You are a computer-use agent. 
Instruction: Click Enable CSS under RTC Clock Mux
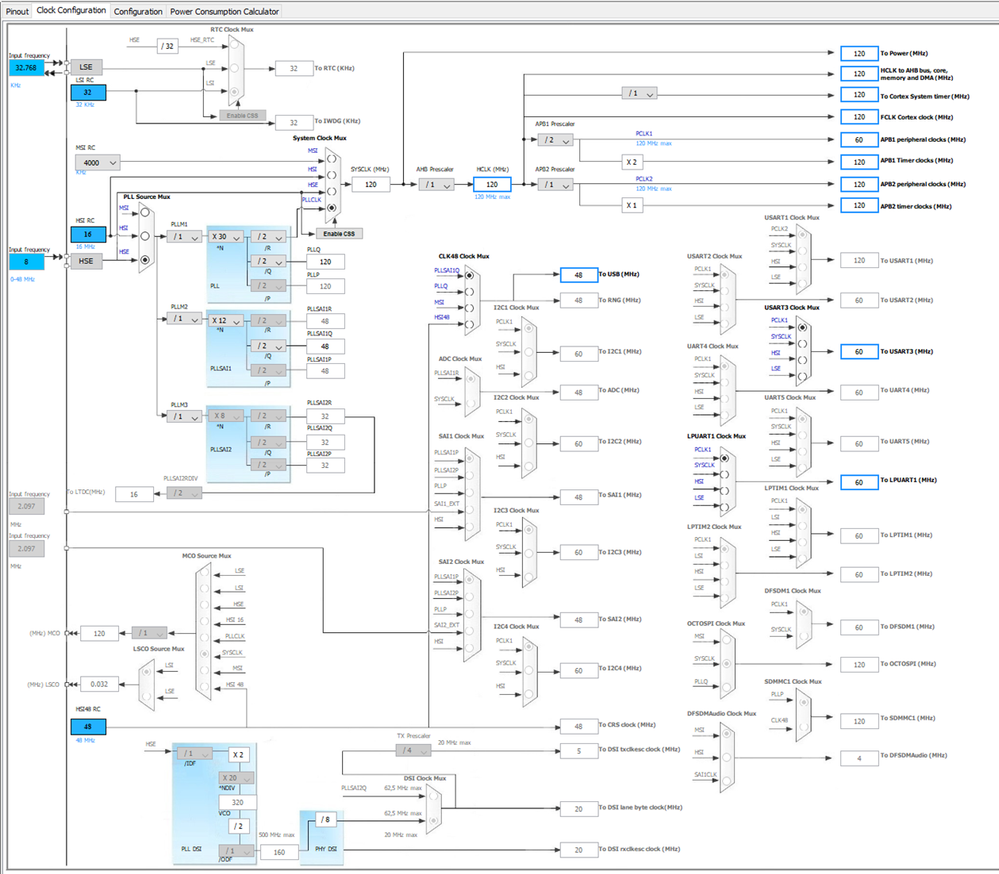(242, 115)
